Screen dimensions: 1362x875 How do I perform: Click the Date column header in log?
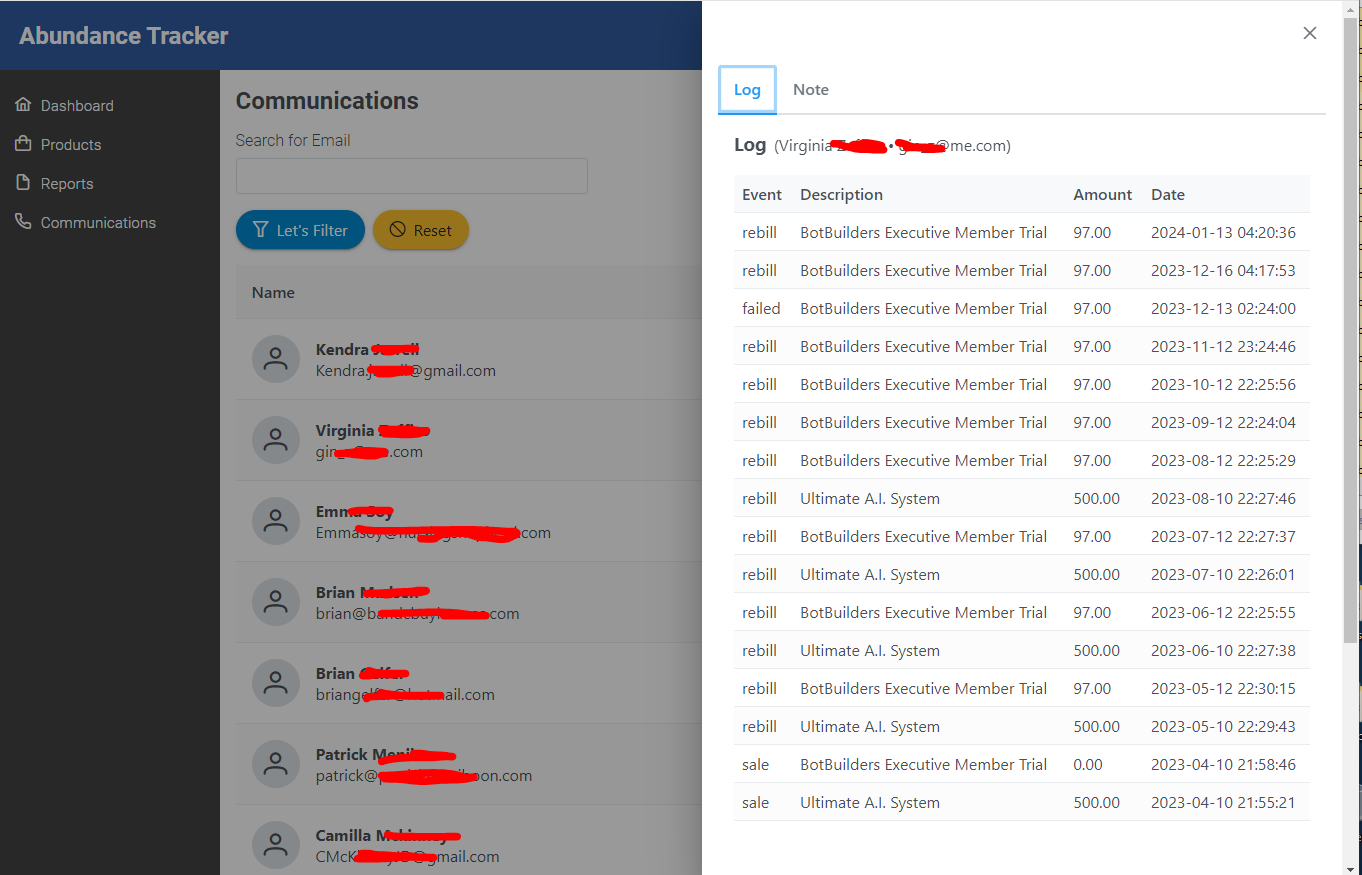point(1168,195)
